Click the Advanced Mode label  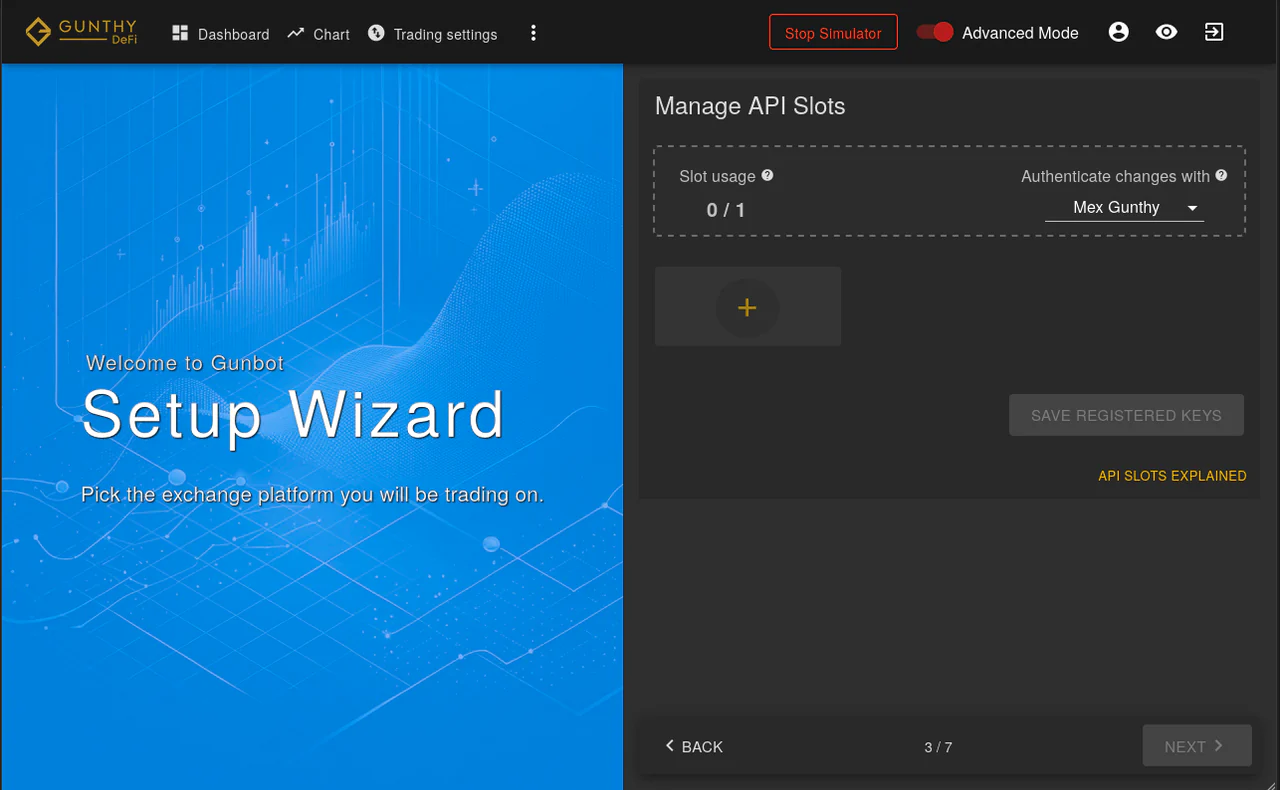(1020, 33)
